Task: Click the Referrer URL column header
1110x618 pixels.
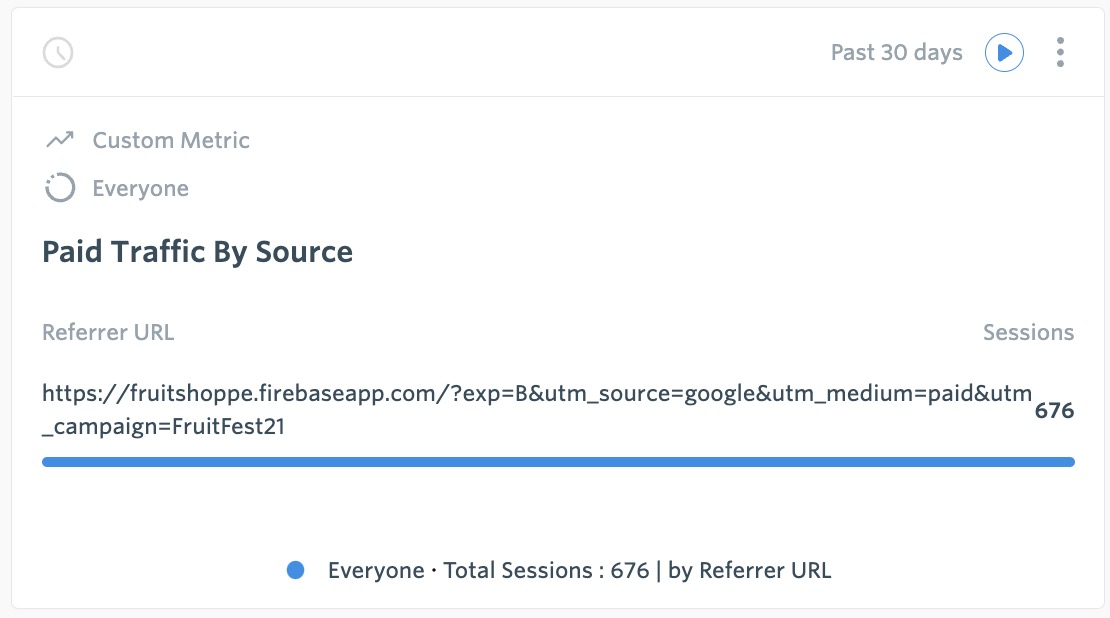Action: tap(108, 332)
